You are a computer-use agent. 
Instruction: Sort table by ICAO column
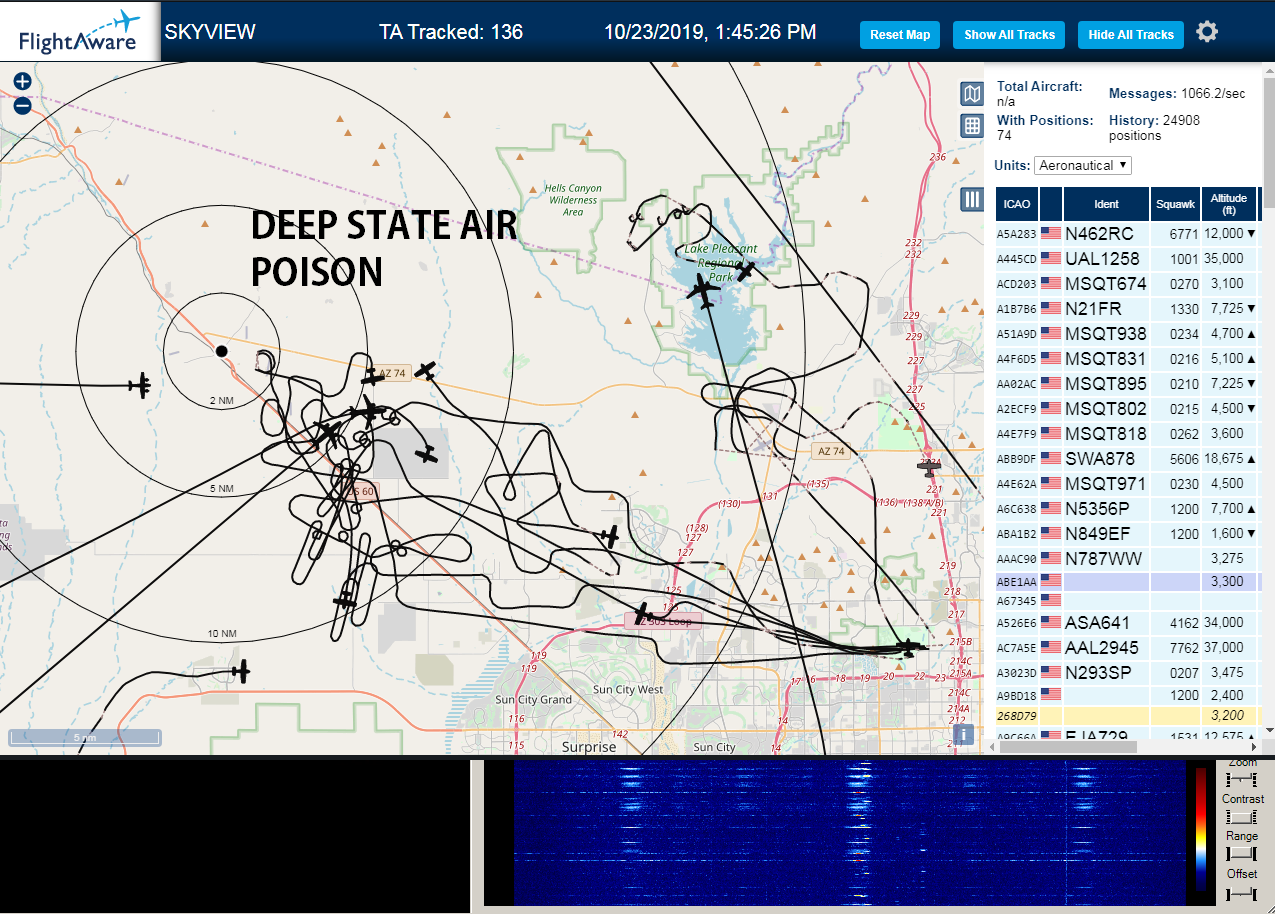click(1017, 204)
